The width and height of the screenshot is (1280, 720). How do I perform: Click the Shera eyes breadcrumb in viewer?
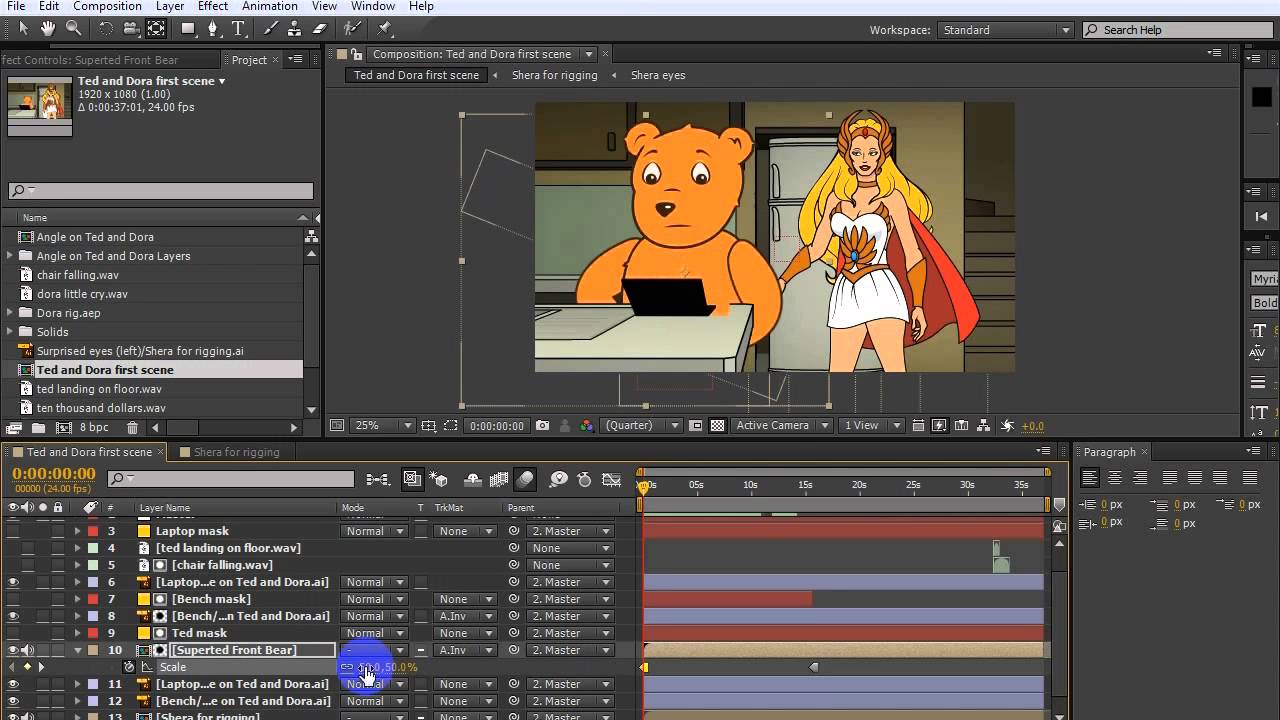(x=658, y=75)
